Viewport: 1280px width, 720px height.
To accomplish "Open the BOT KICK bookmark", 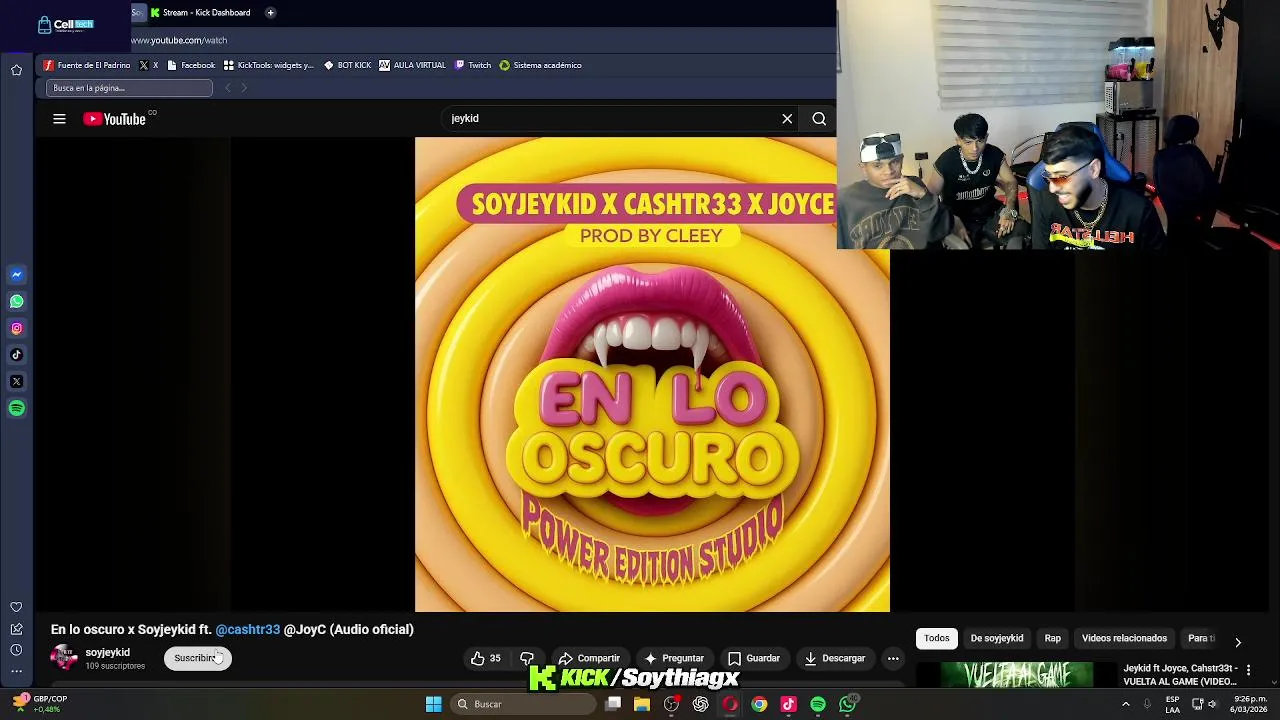I will [x=348, y=65].
